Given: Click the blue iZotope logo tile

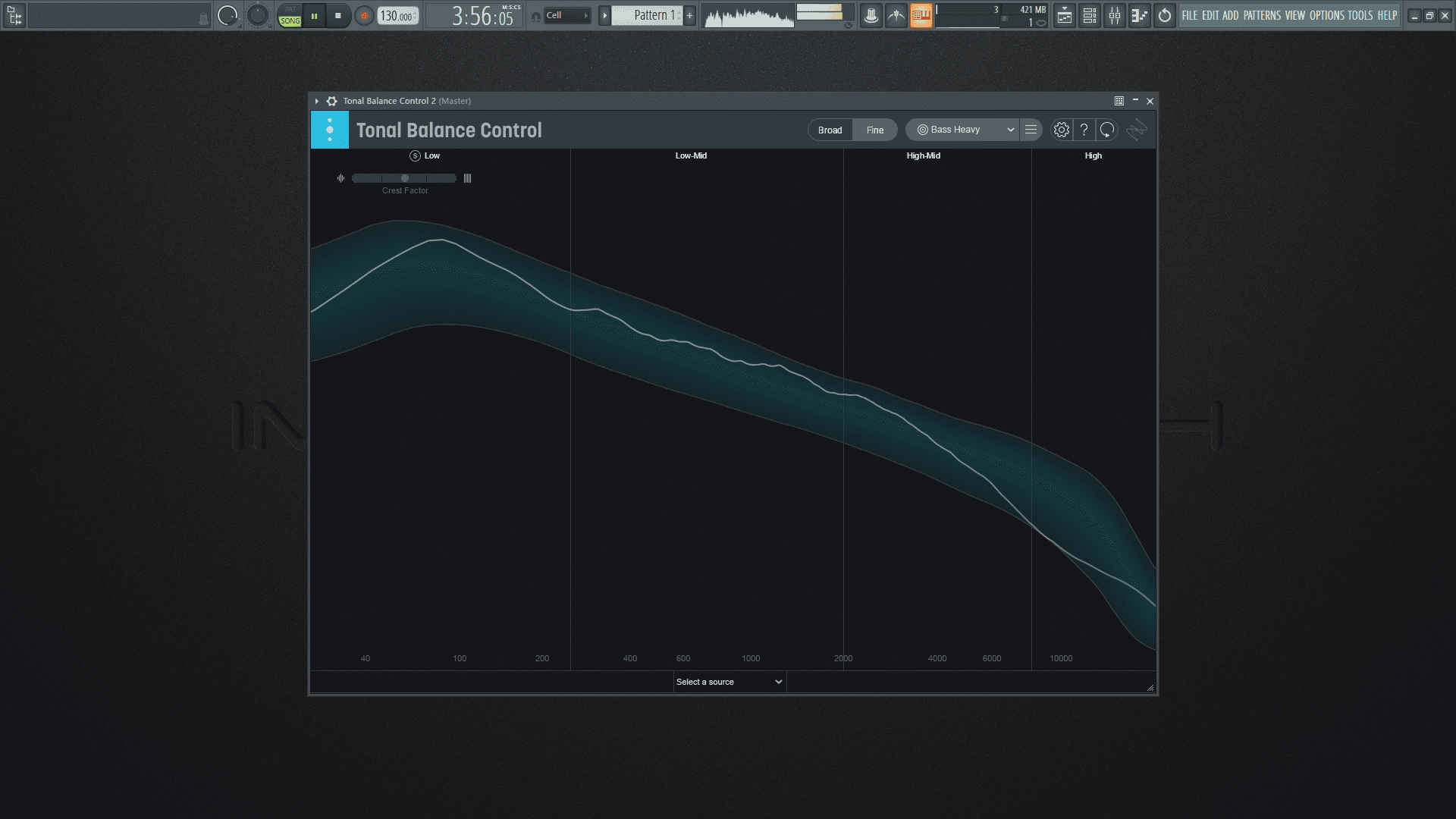Looking at the screenshot, I should (330, 130).
